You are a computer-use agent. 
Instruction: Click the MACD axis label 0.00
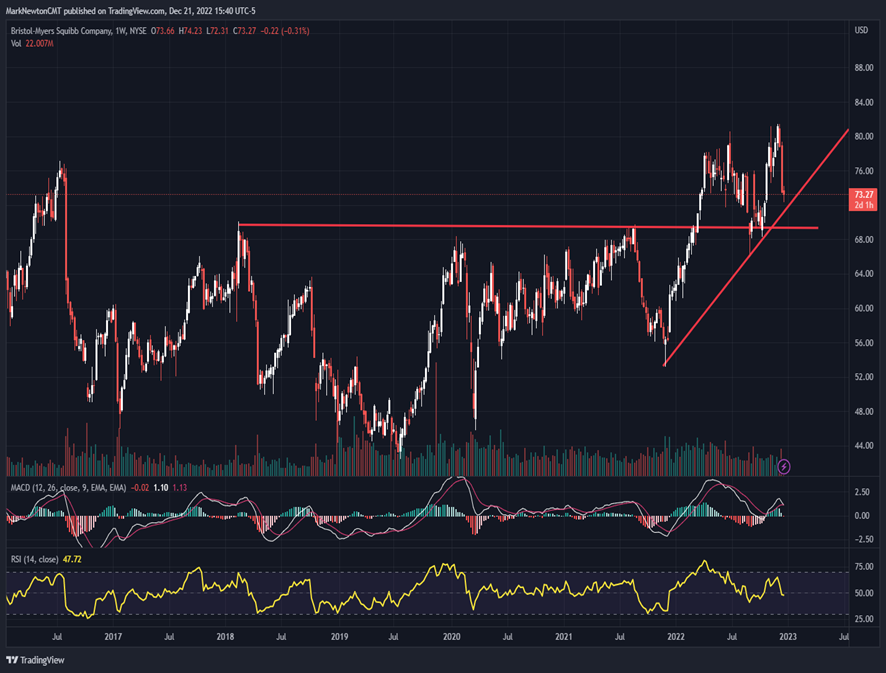coord(862,515)
